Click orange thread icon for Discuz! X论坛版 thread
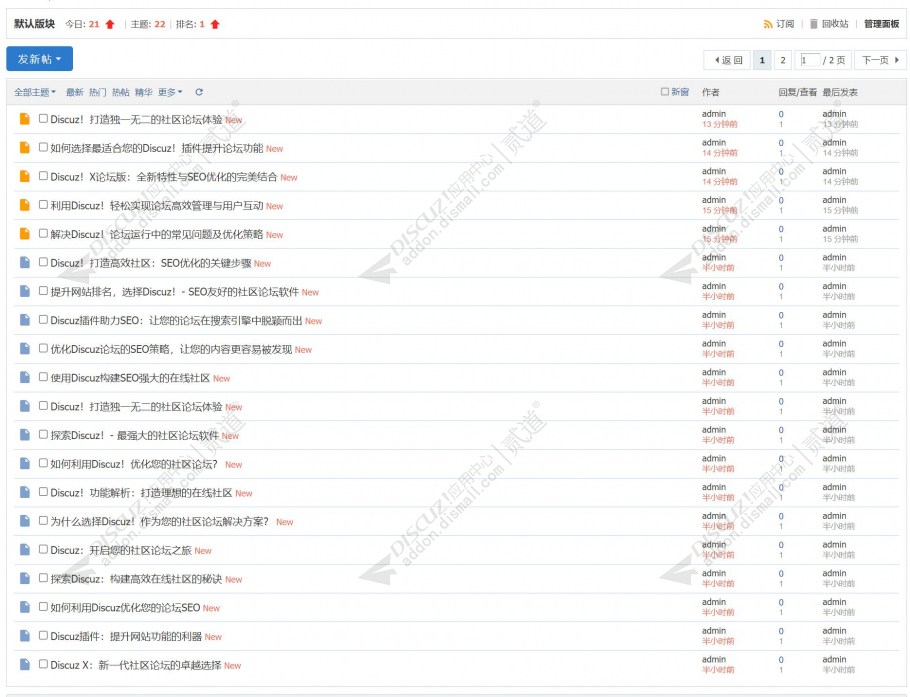Viewport: 910px width, 697px height. tap(24, 176)
